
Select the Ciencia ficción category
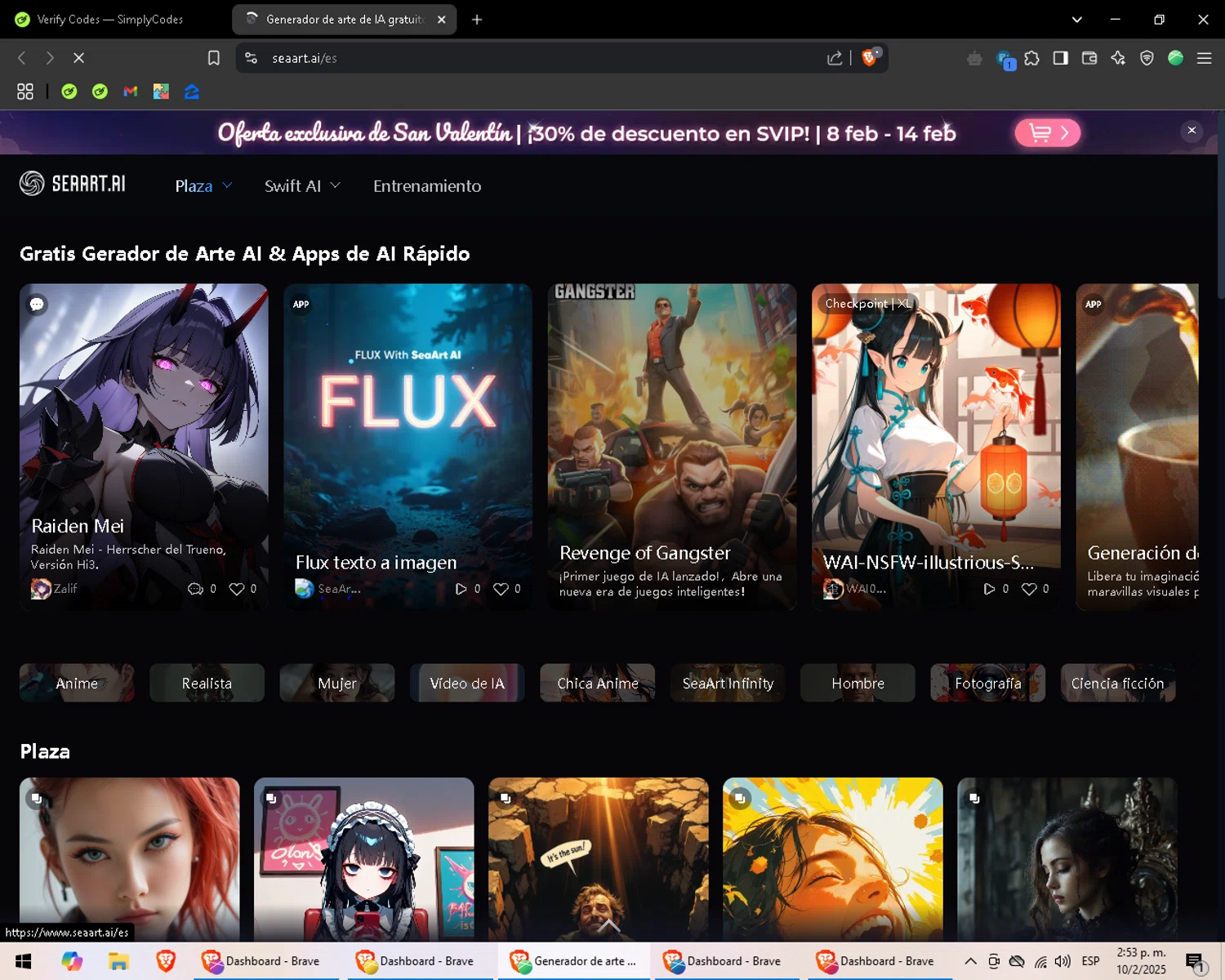(x=1118, y=683)
